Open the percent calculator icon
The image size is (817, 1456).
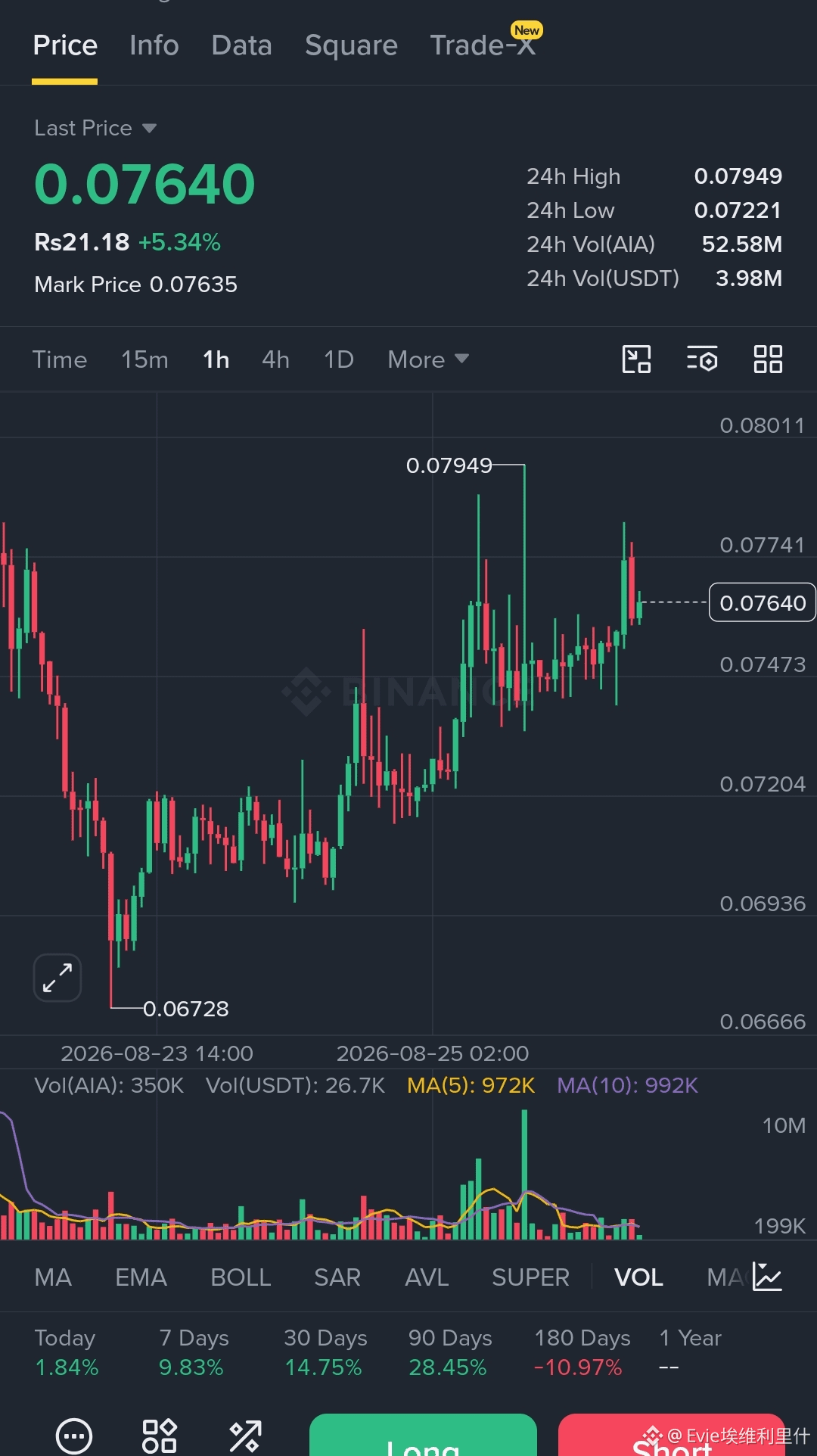pos(245,1436)
